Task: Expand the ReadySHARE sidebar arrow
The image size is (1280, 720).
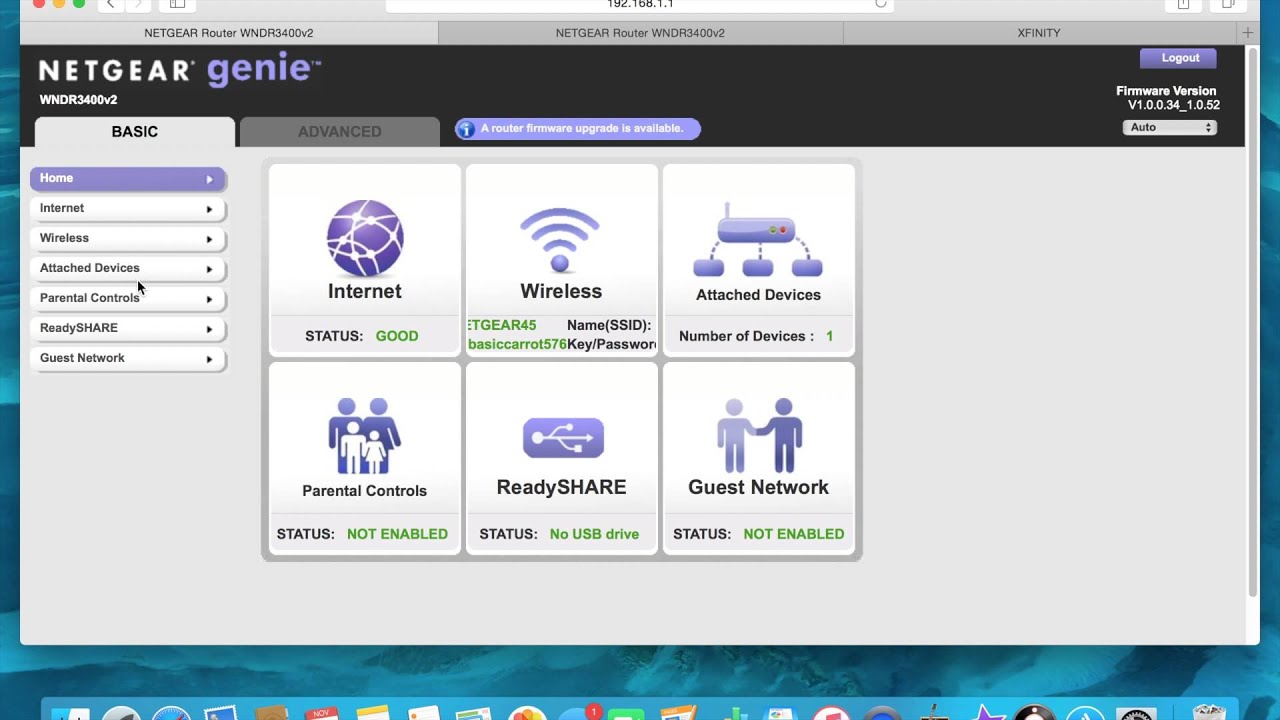Action: (x=209, y=329)
